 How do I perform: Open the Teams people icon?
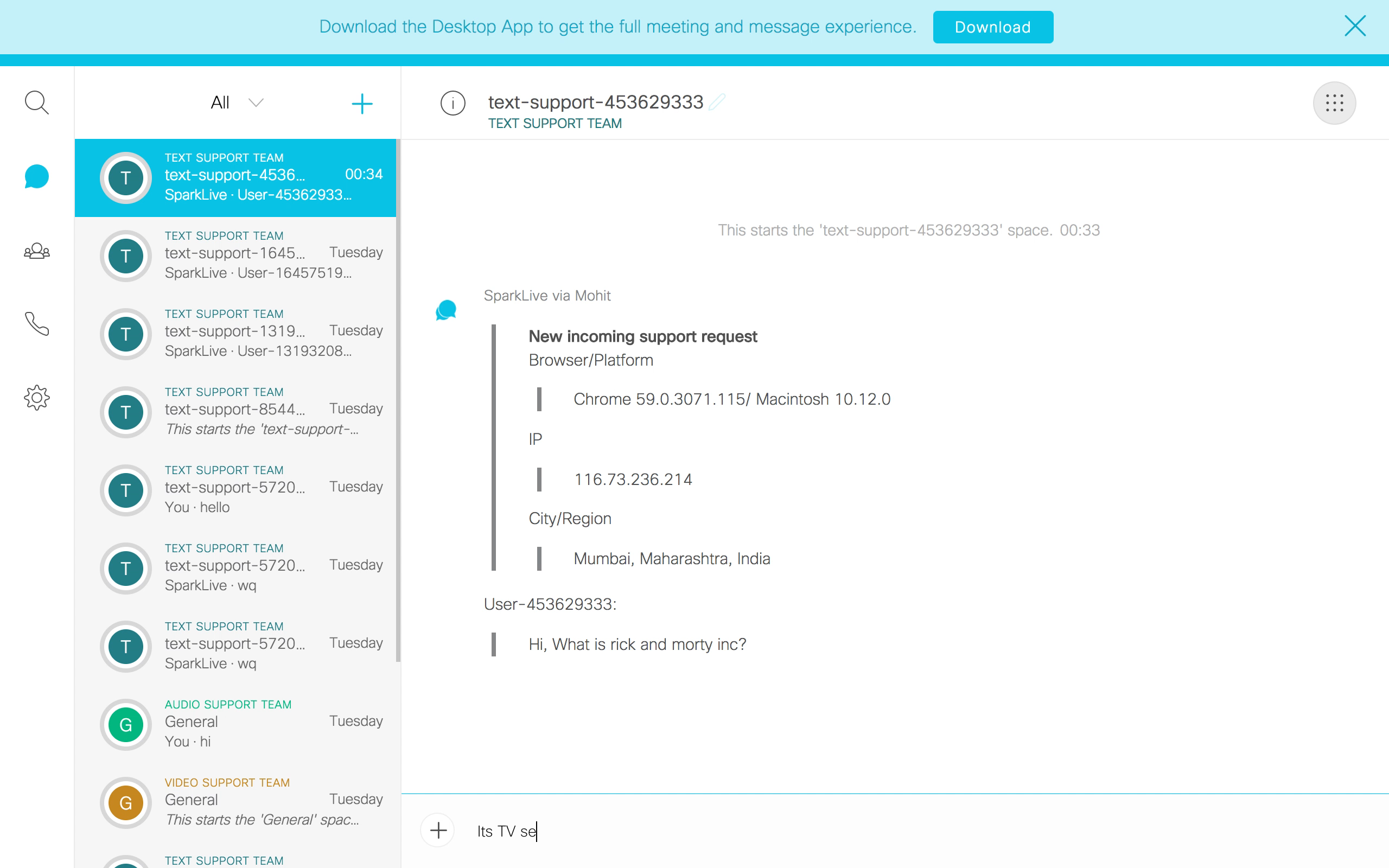coord(37,251)
